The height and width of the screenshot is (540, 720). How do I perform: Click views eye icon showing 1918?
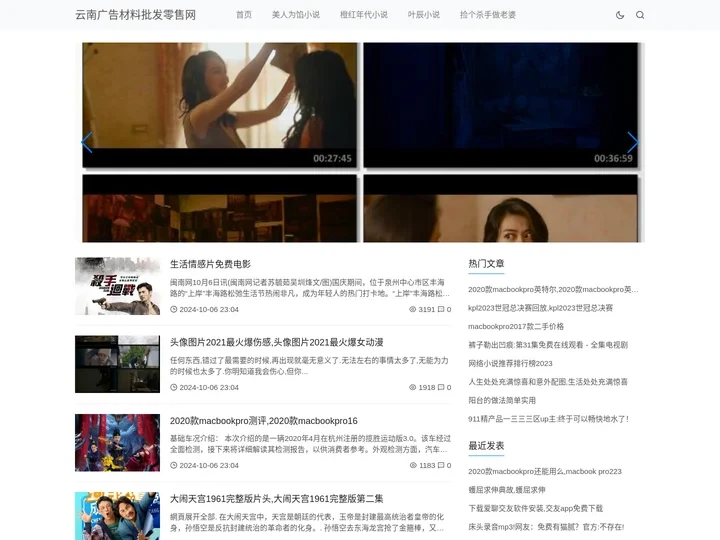(412, 388)
